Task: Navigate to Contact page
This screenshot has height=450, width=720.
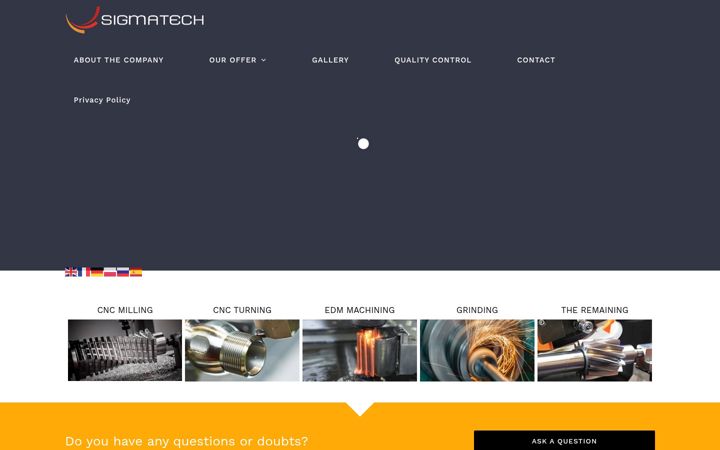Action: 536,60
